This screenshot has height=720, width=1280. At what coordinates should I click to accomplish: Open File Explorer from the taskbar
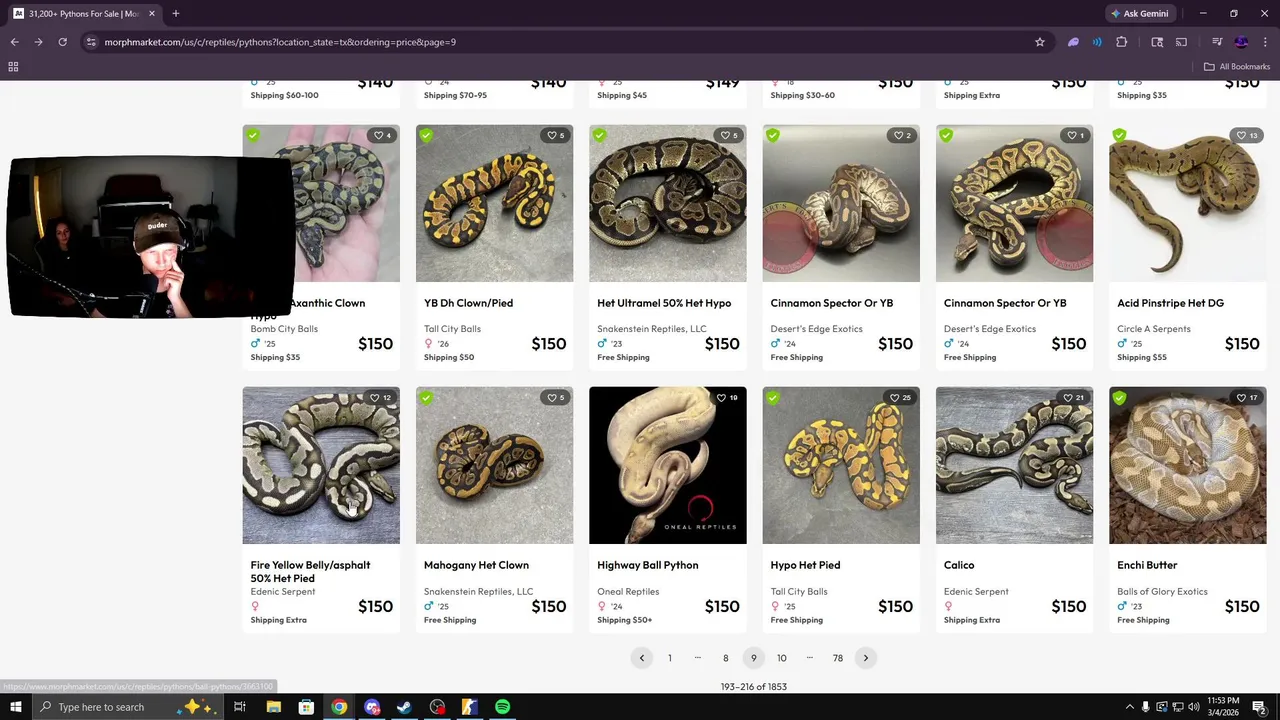(x=273, y=707)
